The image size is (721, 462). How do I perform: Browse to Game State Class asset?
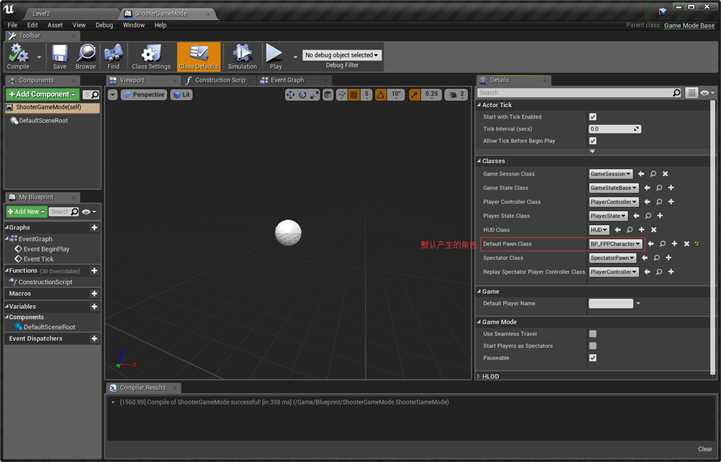659,188
